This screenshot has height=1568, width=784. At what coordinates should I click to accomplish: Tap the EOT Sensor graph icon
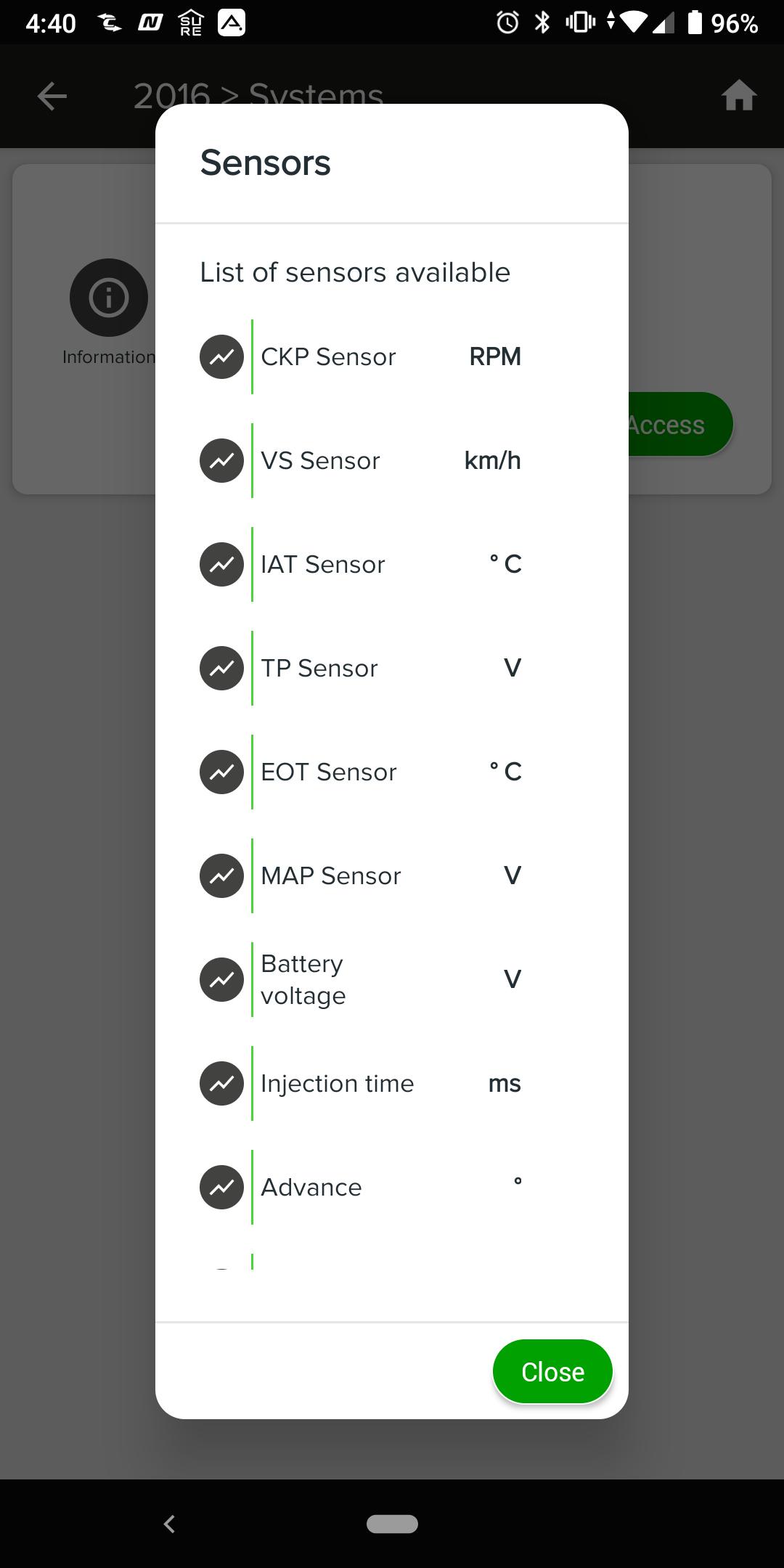(221, 772)
